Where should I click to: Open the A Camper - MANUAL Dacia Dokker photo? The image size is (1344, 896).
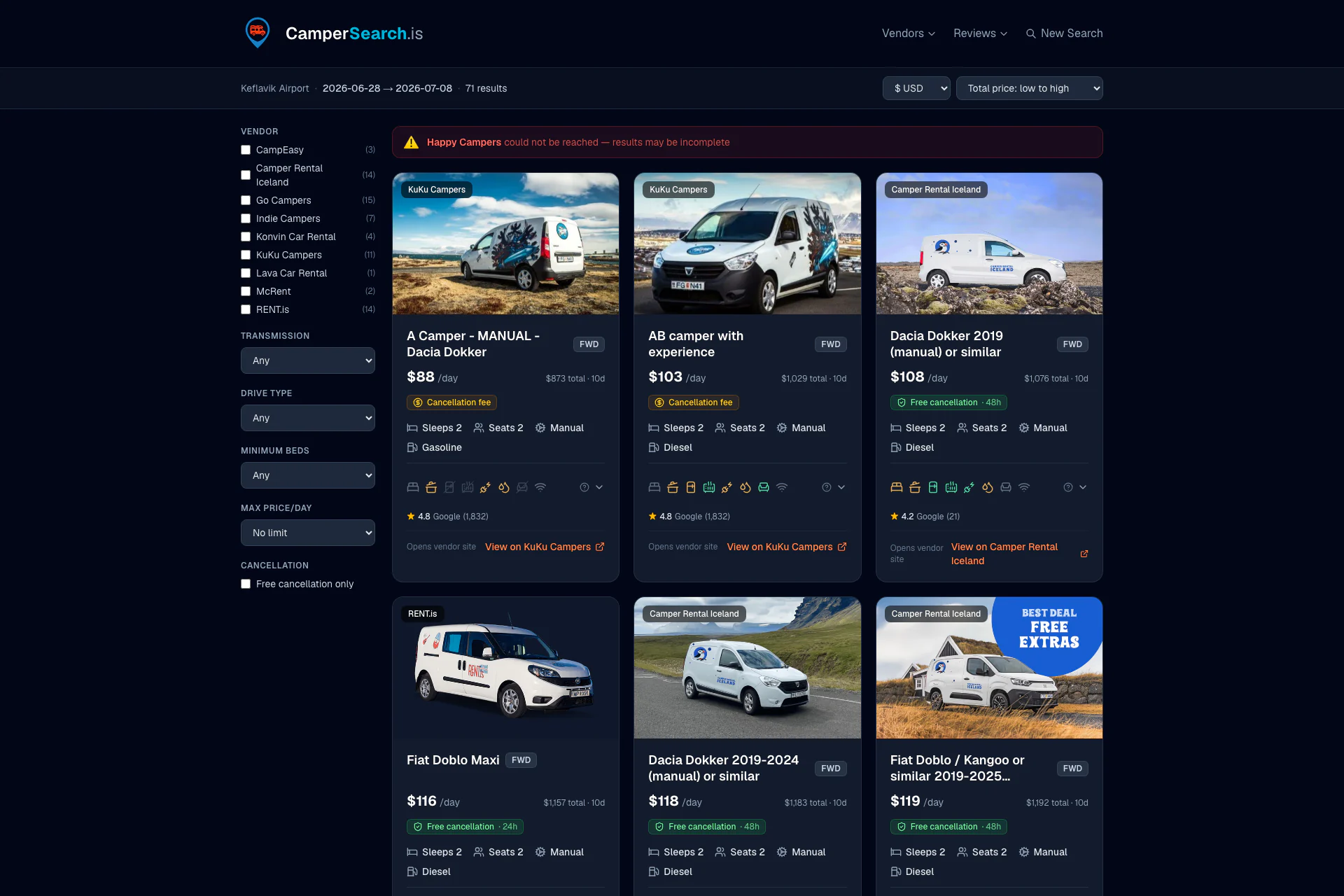pos(505,244)
